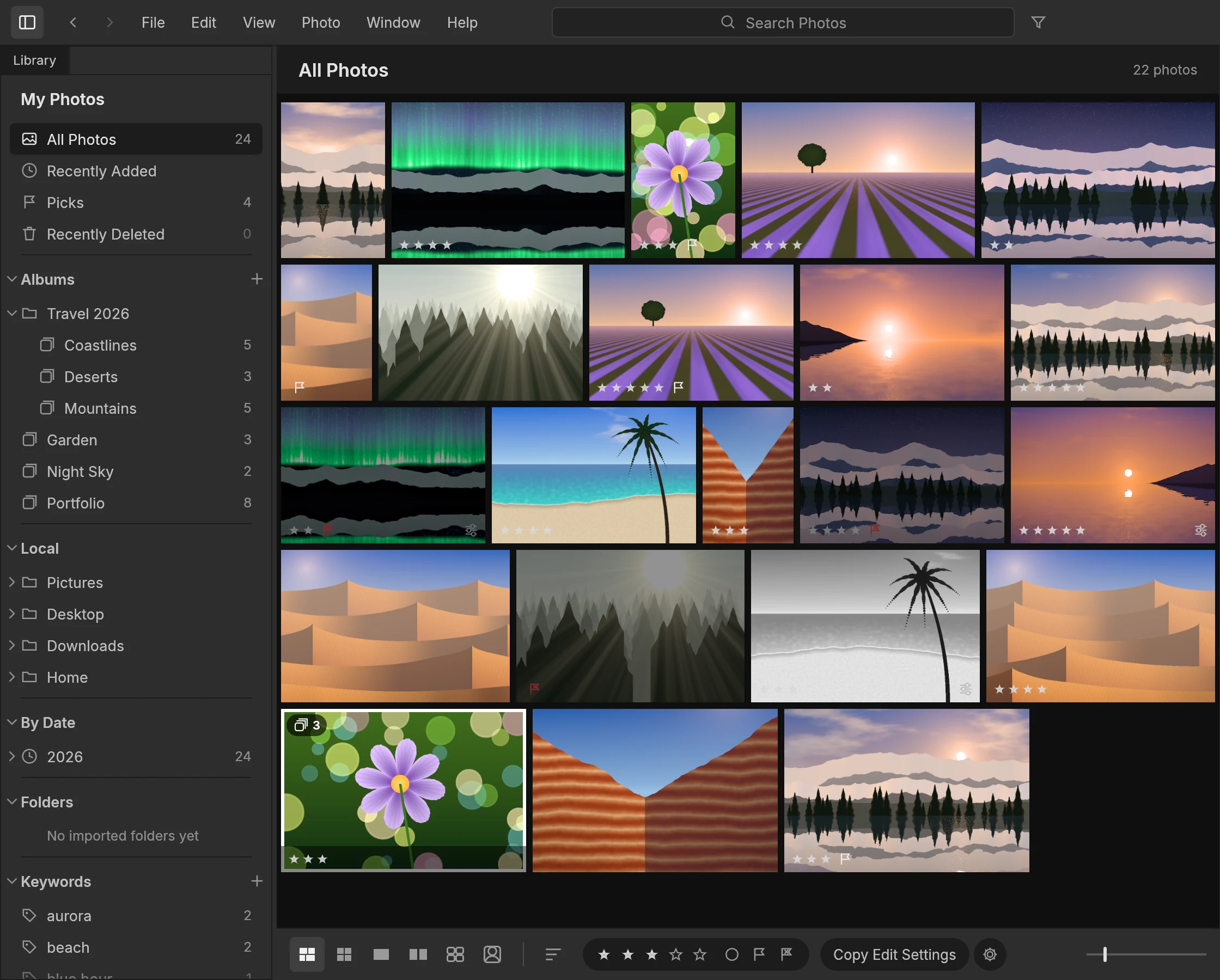Set rating to five stars
Viewport: 1220px width, 980px height.
point(700,954)
